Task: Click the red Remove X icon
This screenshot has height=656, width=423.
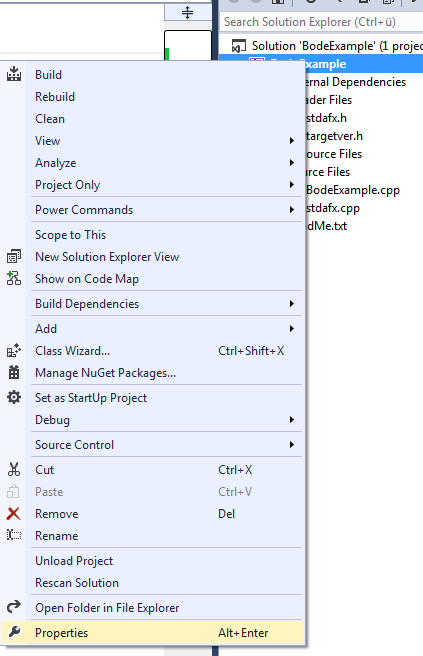Action: click(x=13, y=513)
